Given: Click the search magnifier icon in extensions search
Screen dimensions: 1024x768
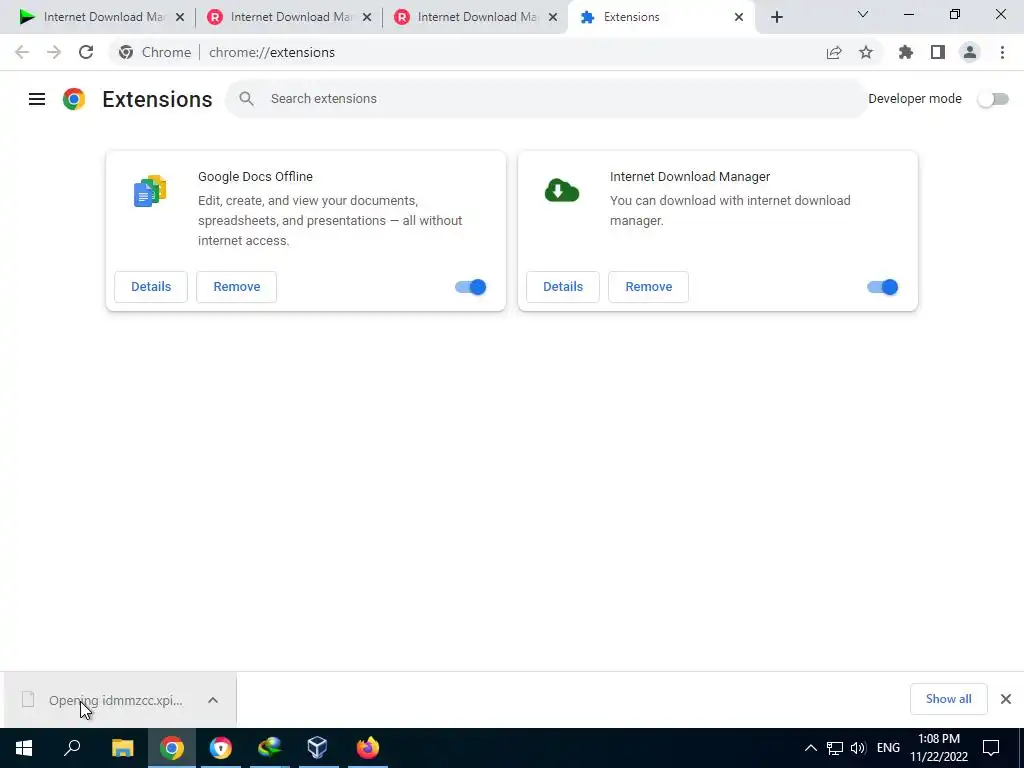Looking at the screenshot, I should pos(246,99).
